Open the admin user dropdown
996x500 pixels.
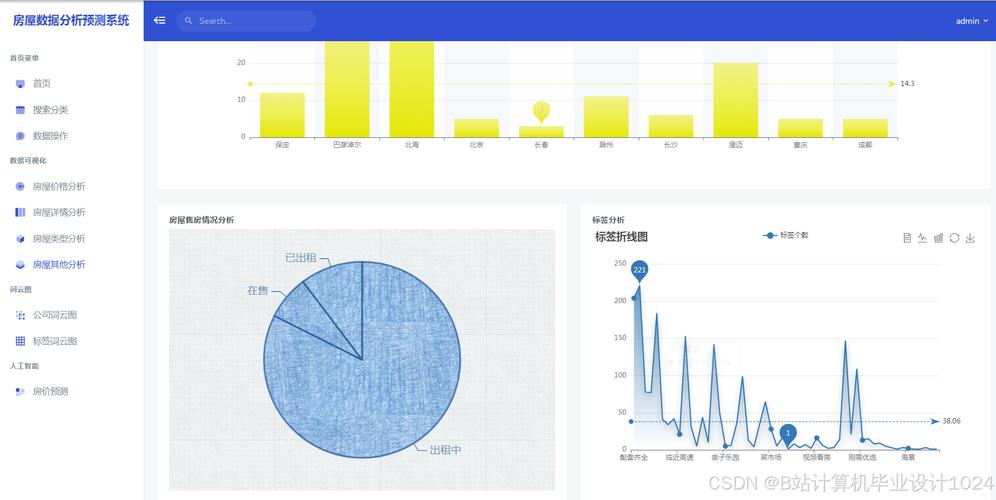[972, 21]
